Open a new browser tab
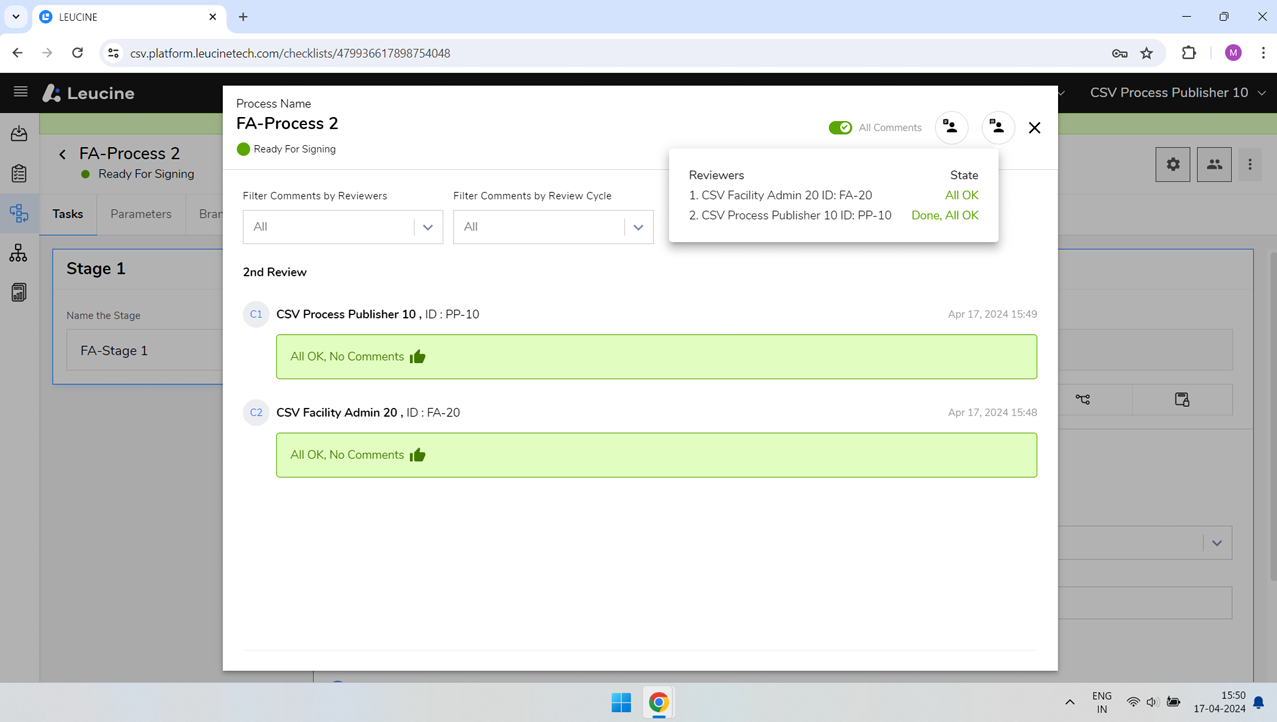1277x722 pixels. pyautogui.click(x=243, y=17)
